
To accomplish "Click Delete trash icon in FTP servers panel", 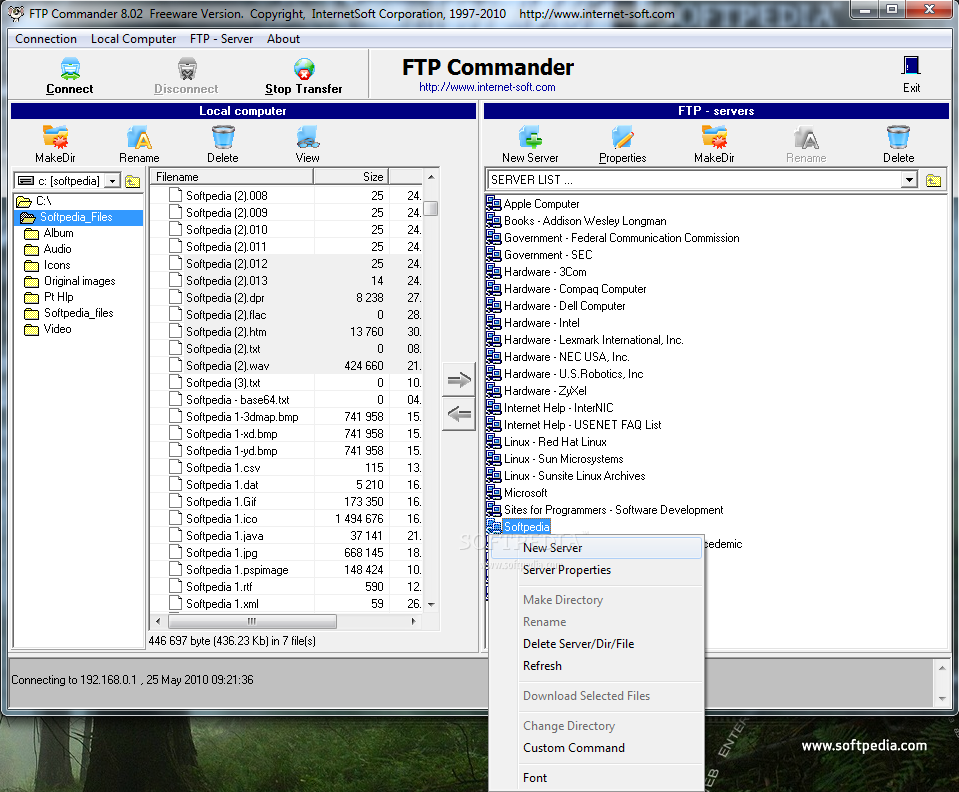I will 898,137.
